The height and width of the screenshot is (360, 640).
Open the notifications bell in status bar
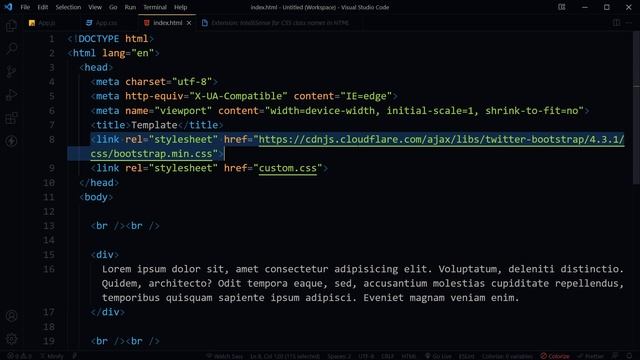(x=629, y=356)
